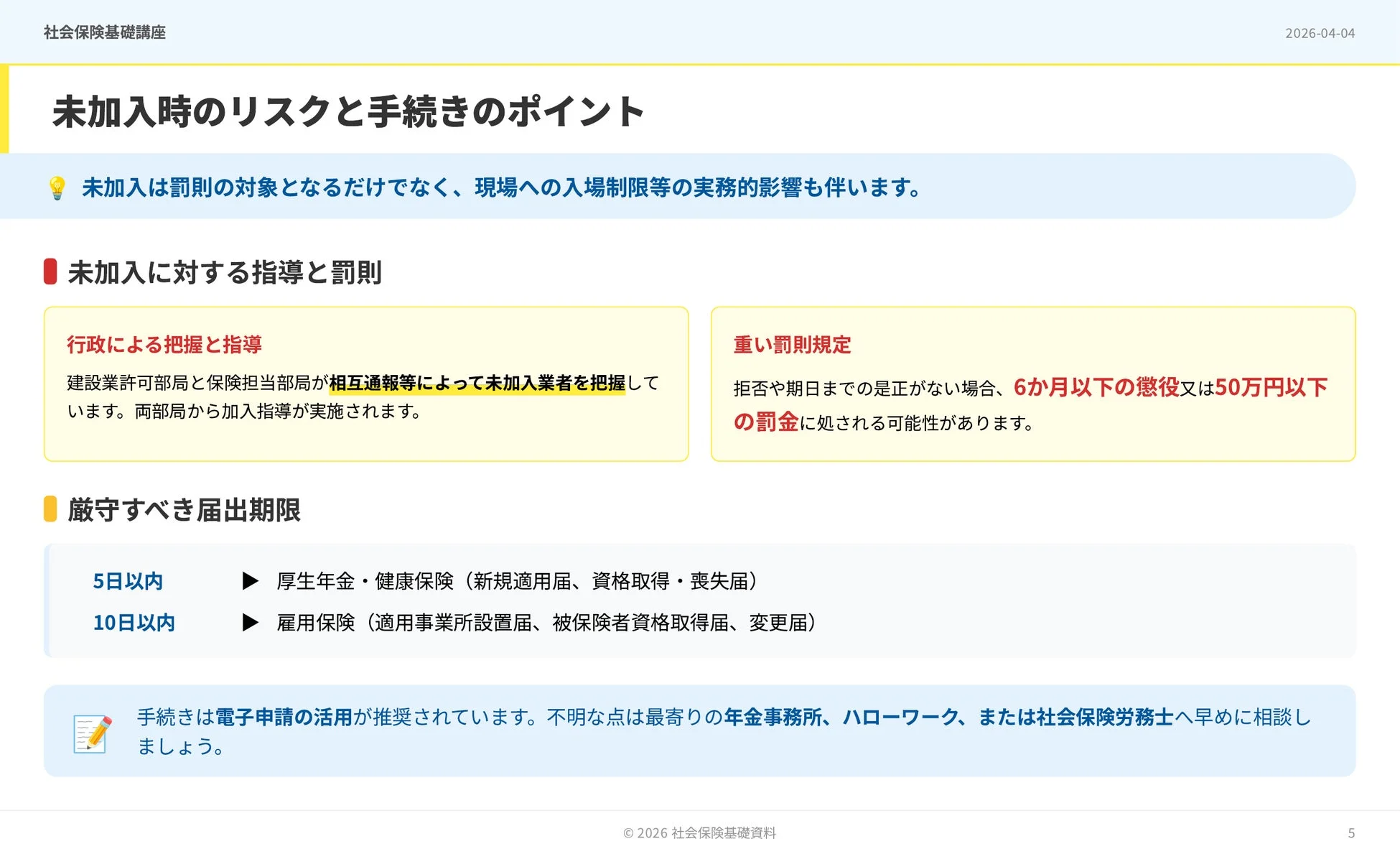Select the triangle marker next to 雇用保険
The image size is (1400, 854).
[x=251, y=623]
